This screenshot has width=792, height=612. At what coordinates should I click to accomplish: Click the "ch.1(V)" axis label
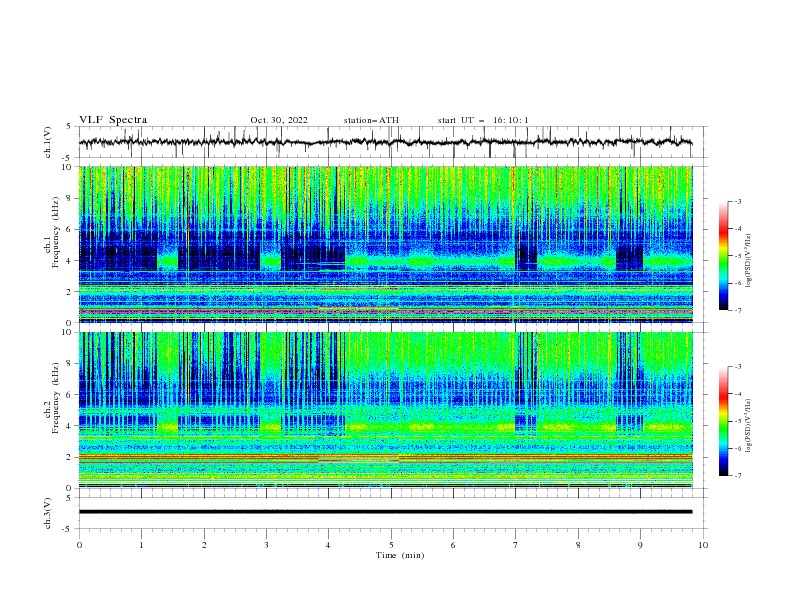48,142
